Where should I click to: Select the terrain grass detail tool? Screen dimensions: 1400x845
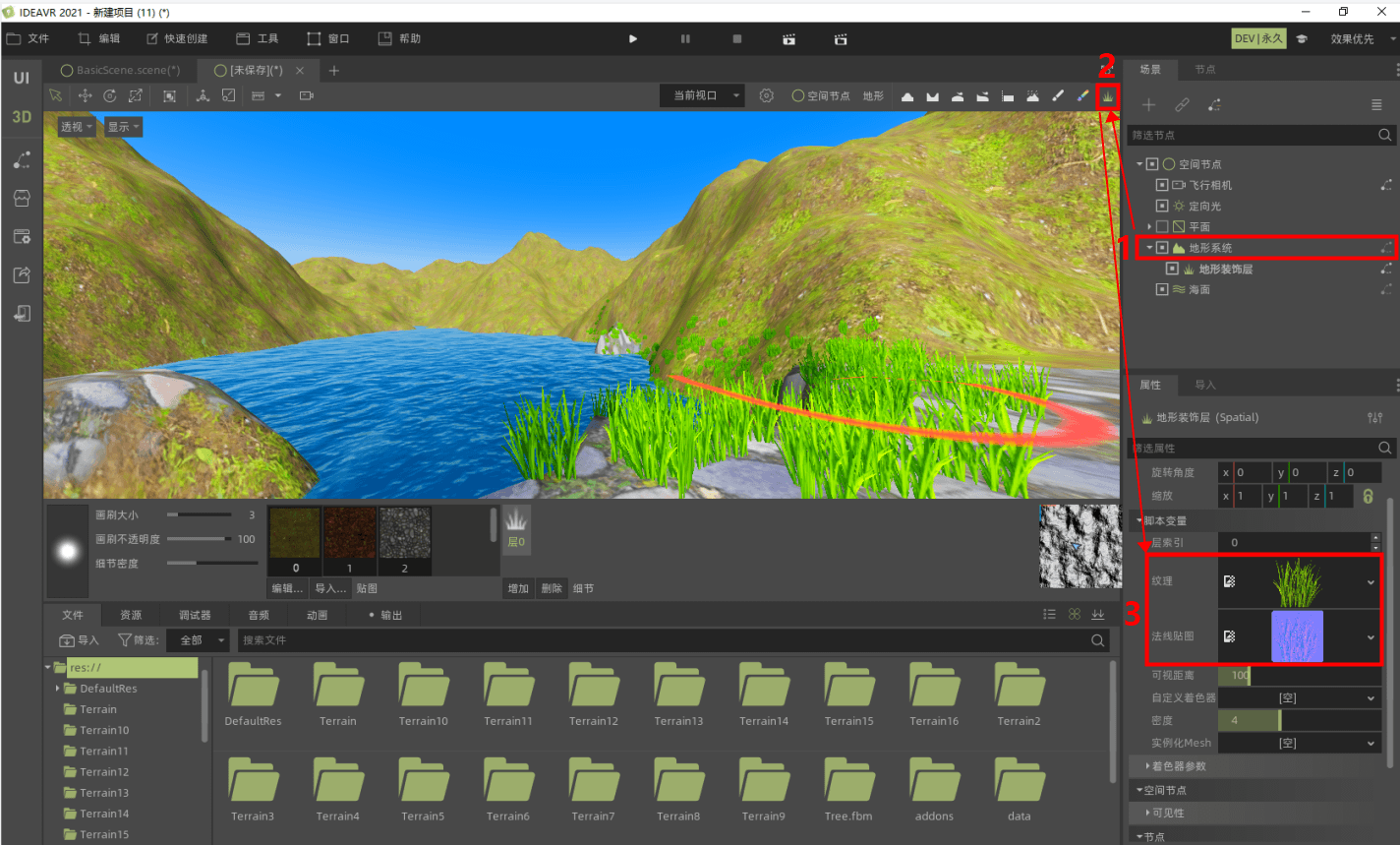[x=1109, y=95]
